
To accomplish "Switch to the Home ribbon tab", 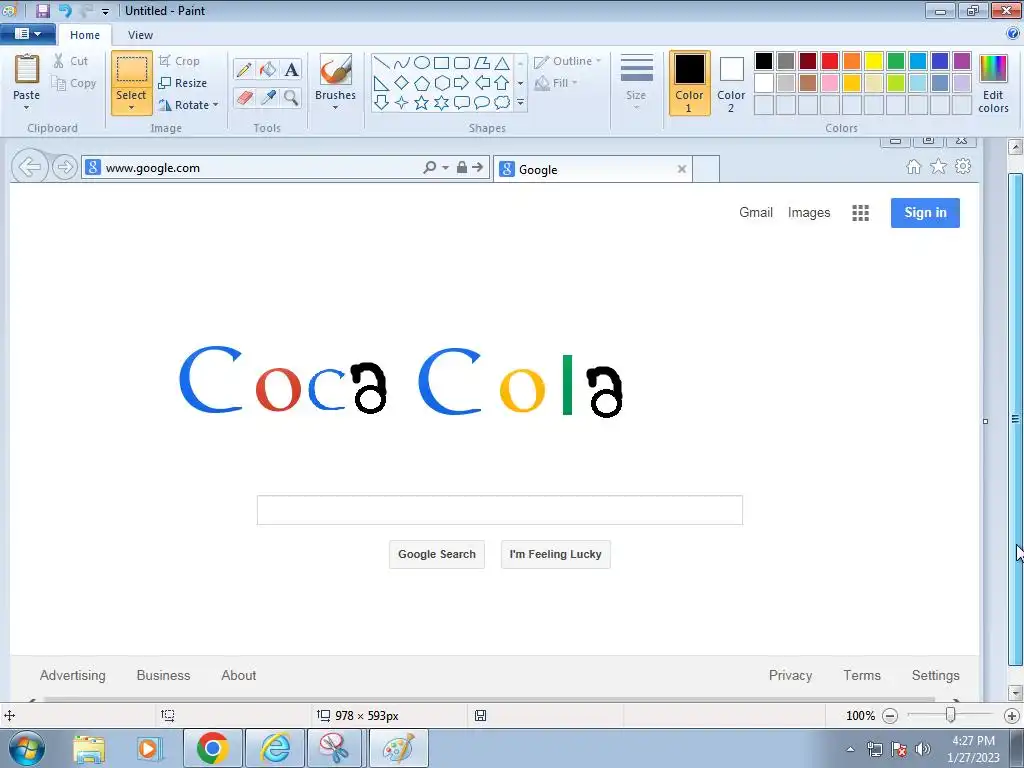I will [x=85, y=35].
